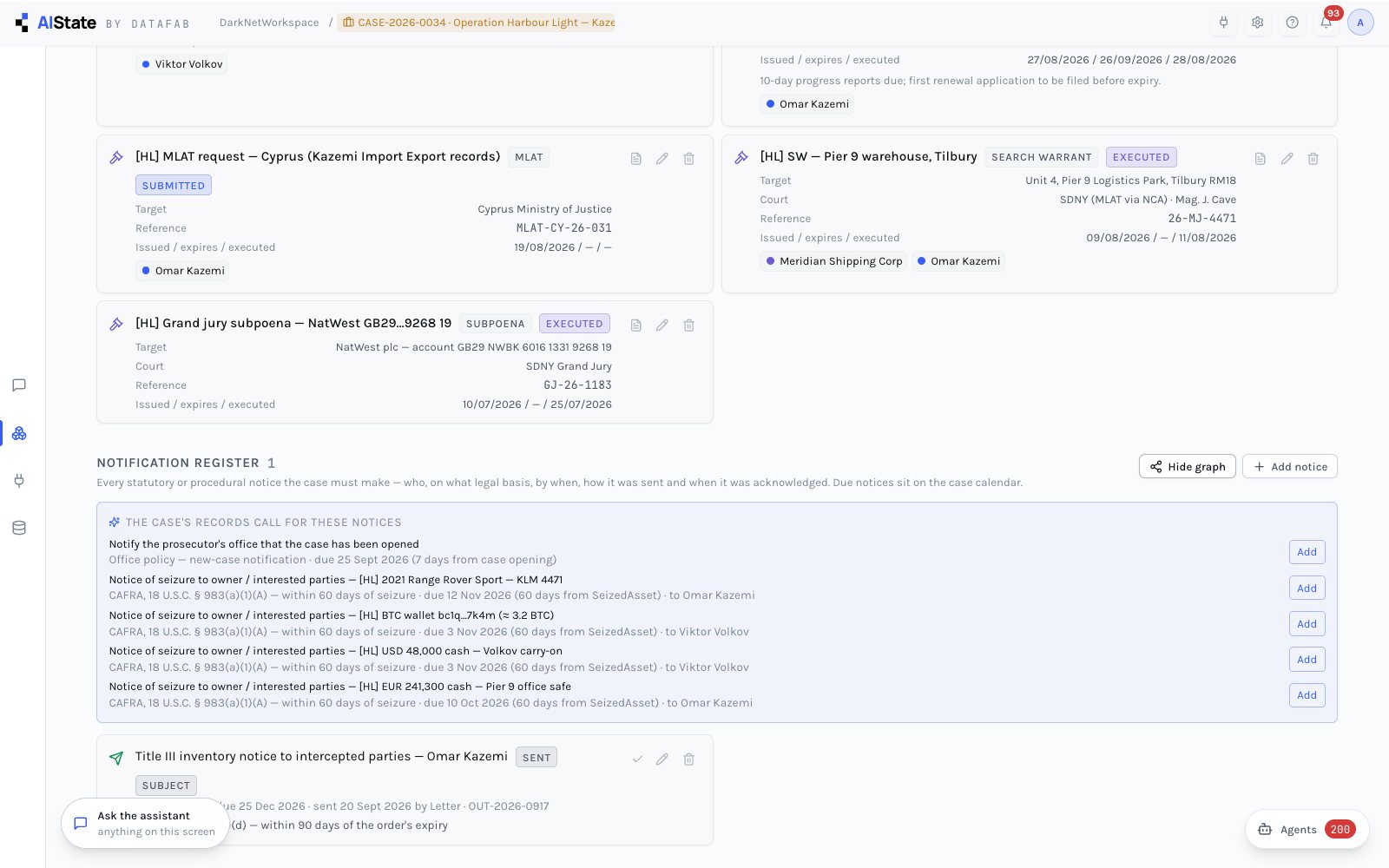
Task: Click MLAT type tag on Cyprus request
Action: tap(529, 157)
